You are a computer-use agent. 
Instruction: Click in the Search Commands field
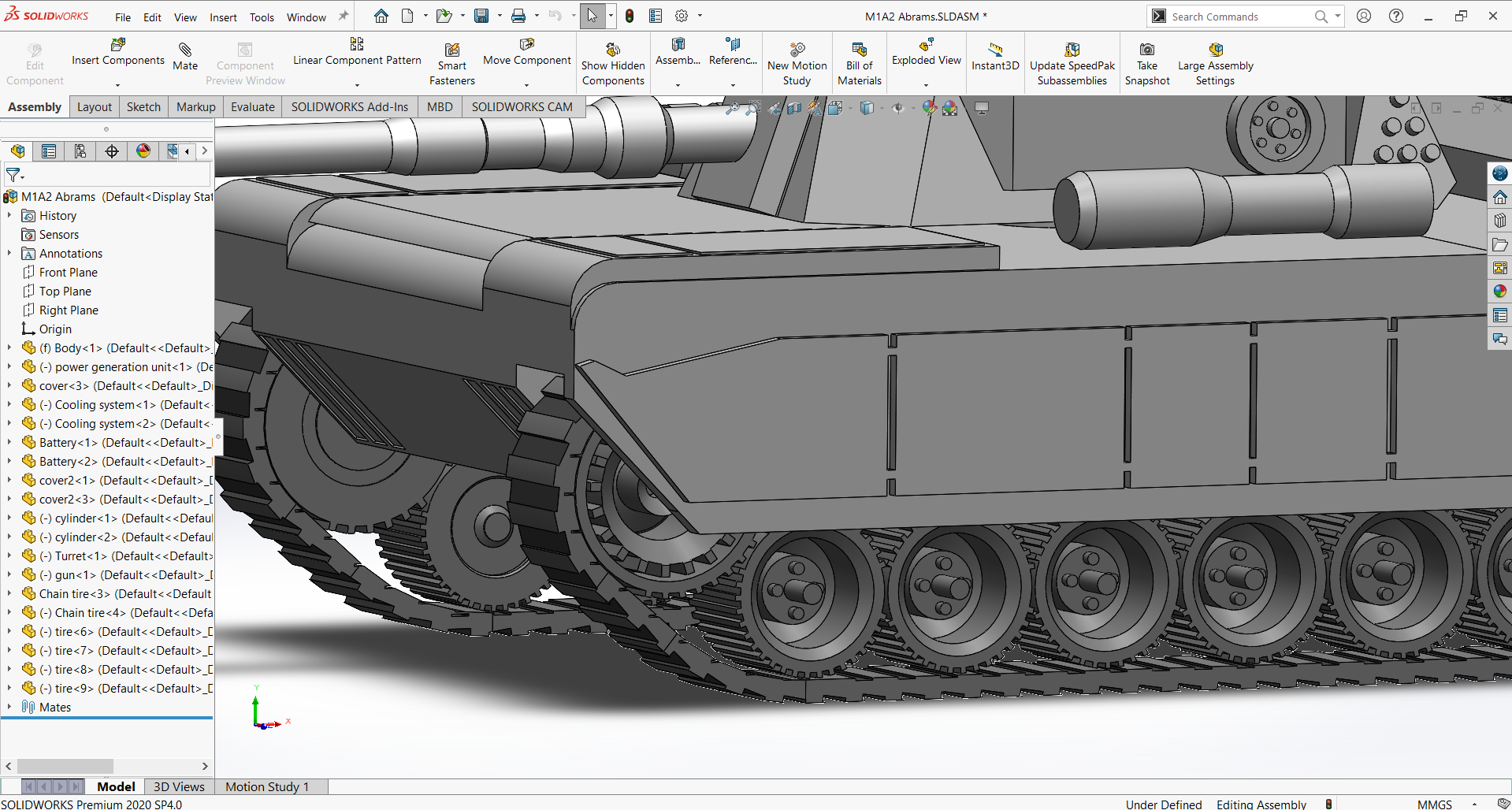pyautogui.click(x=1239, y=17)
